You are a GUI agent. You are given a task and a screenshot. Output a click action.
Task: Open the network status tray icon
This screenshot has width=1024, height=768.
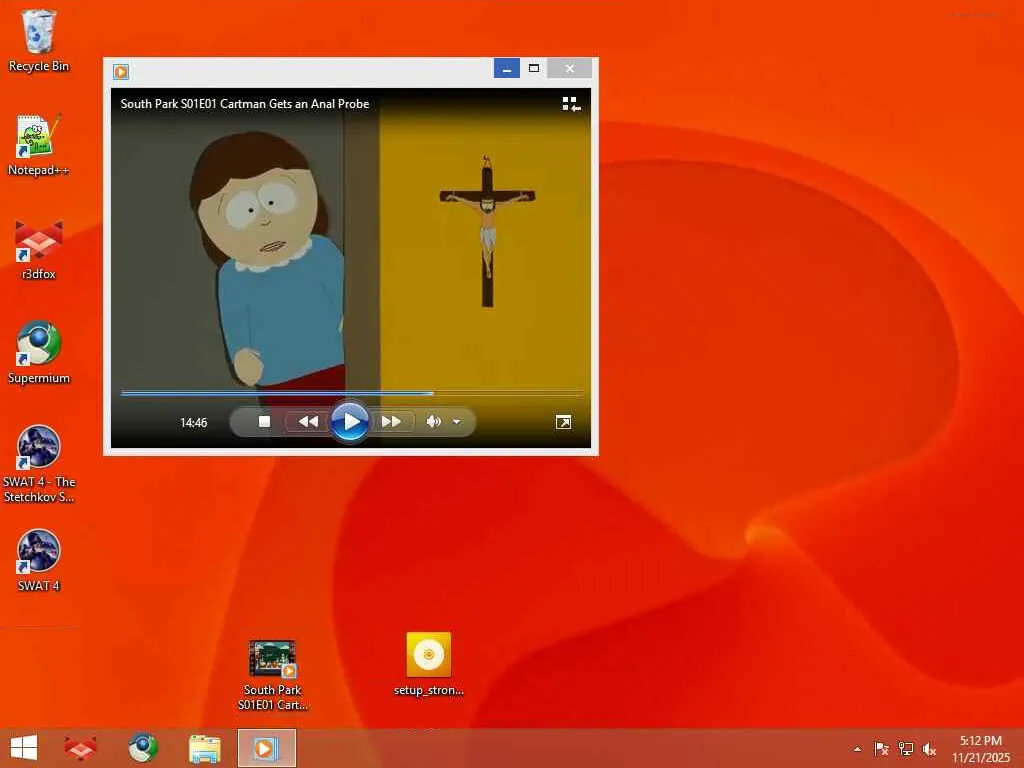[x=905, y=749]
